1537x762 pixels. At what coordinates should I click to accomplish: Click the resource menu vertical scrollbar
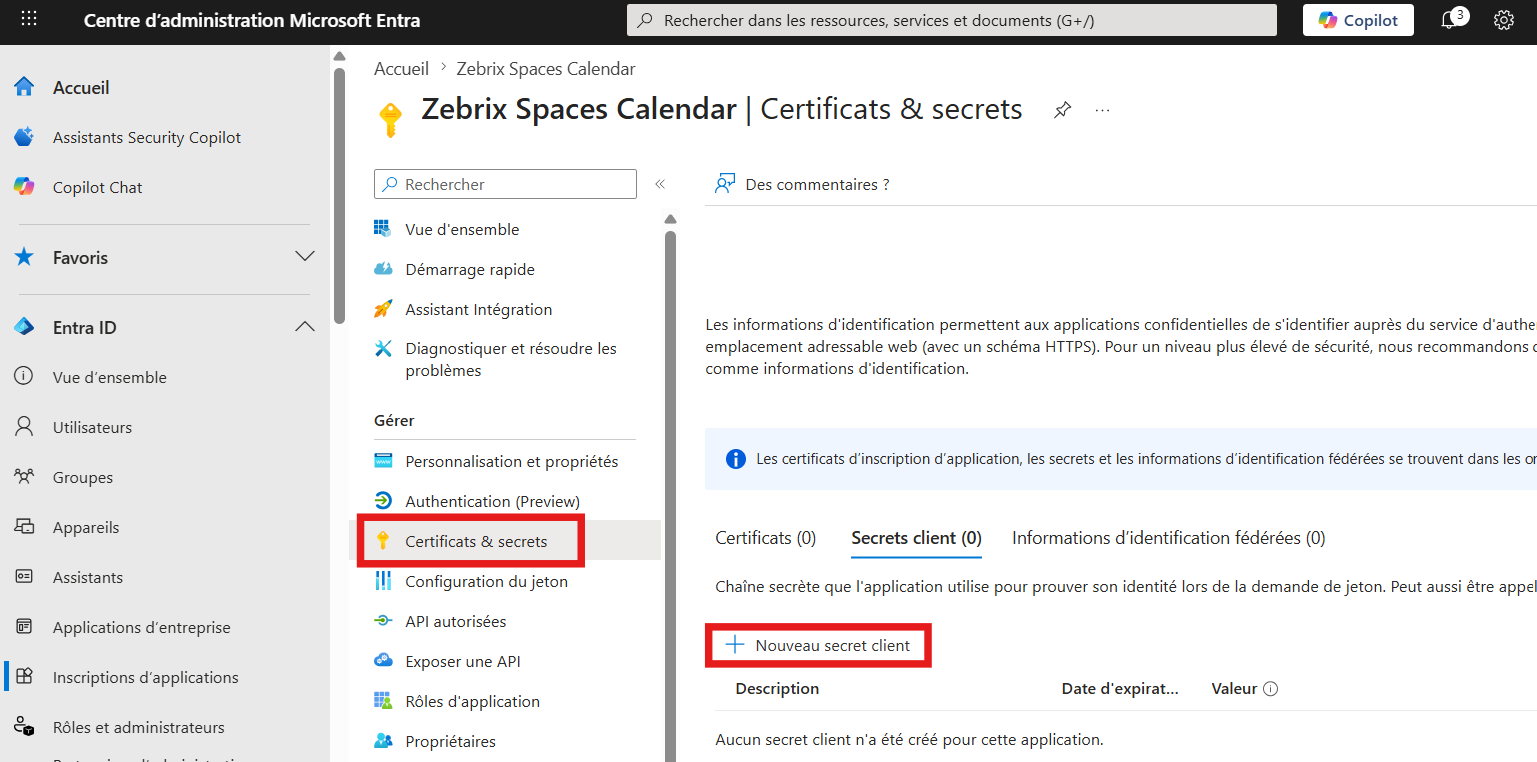coord(670,490)
